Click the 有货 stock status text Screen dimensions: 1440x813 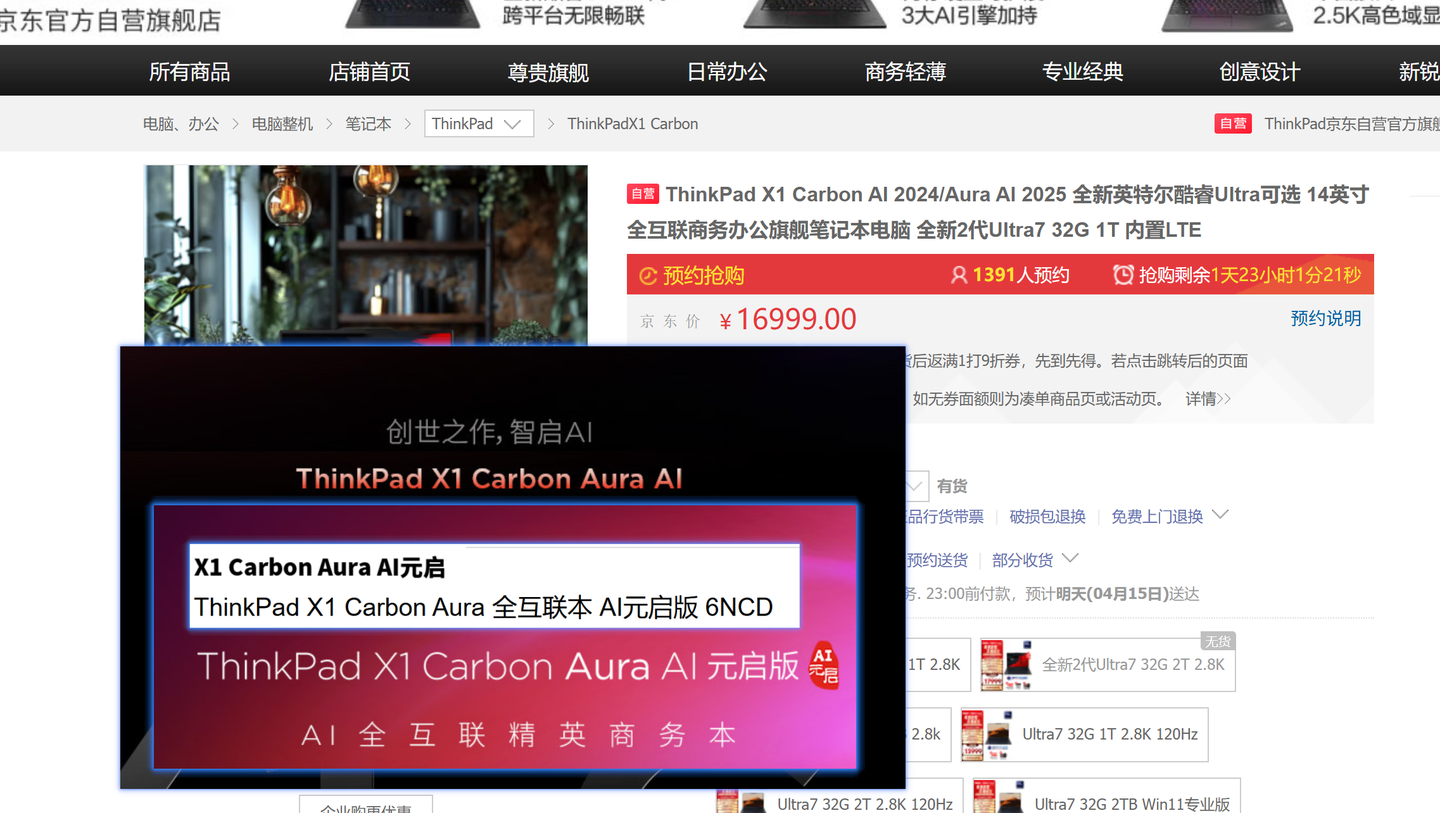coord(952,486)
